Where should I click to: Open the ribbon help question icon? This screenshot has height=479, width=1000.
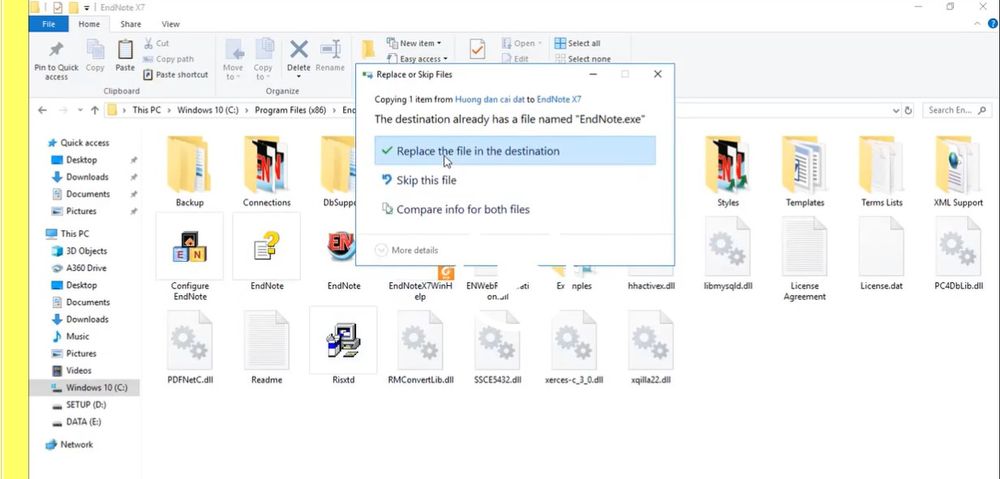(x=992, y=24)
